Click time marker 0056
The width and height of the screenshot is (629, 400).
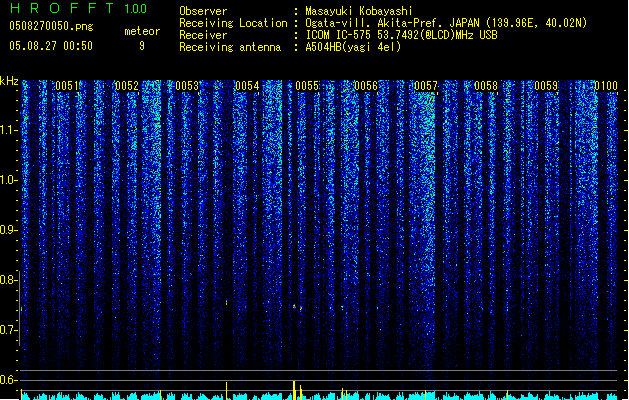click(x=366, y=86)
